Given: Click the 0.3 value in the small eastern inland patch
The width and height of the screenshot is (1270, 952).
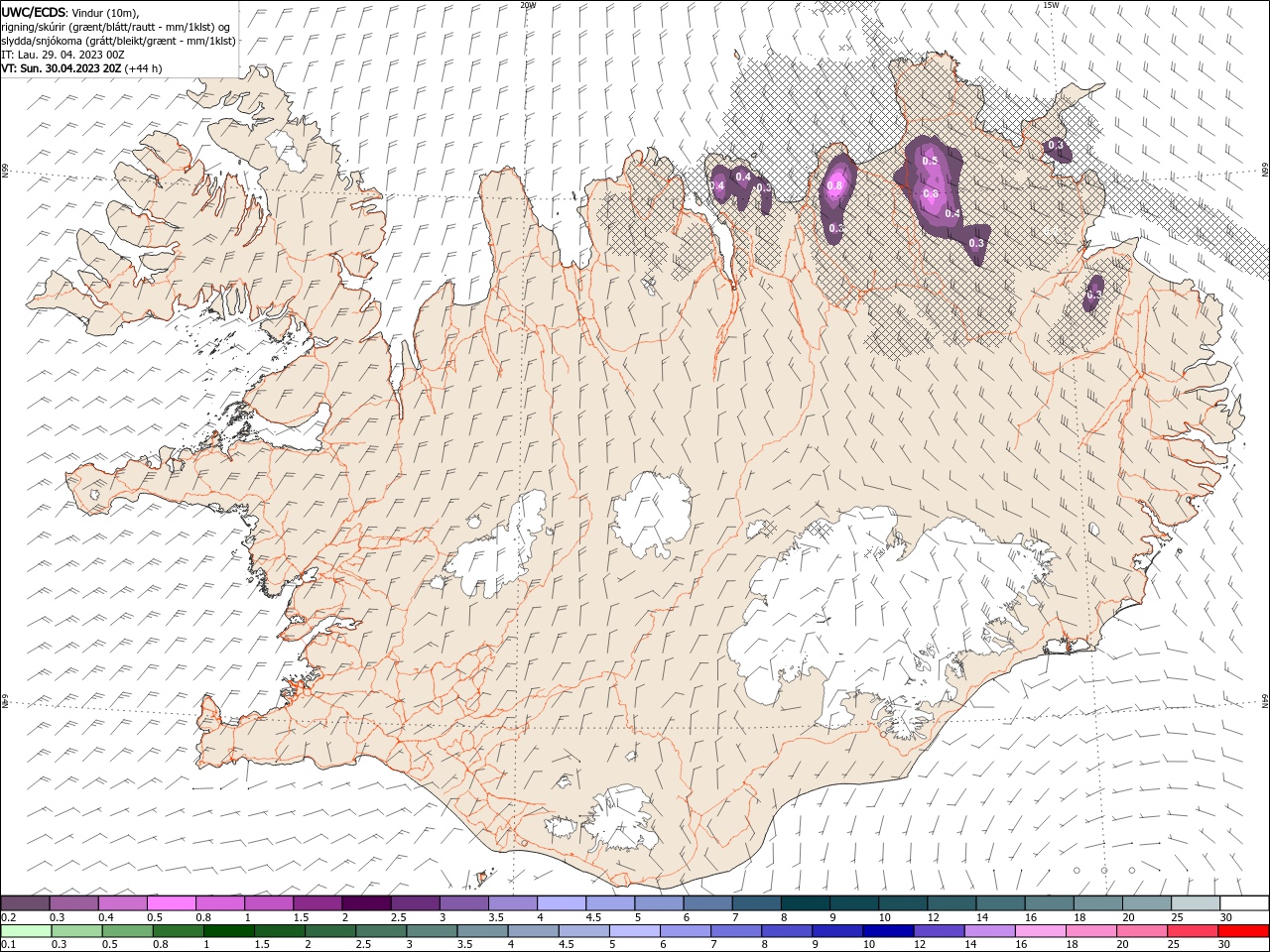Looking at the screenshot, I should pyautogui.click(x=1094, y=295).
